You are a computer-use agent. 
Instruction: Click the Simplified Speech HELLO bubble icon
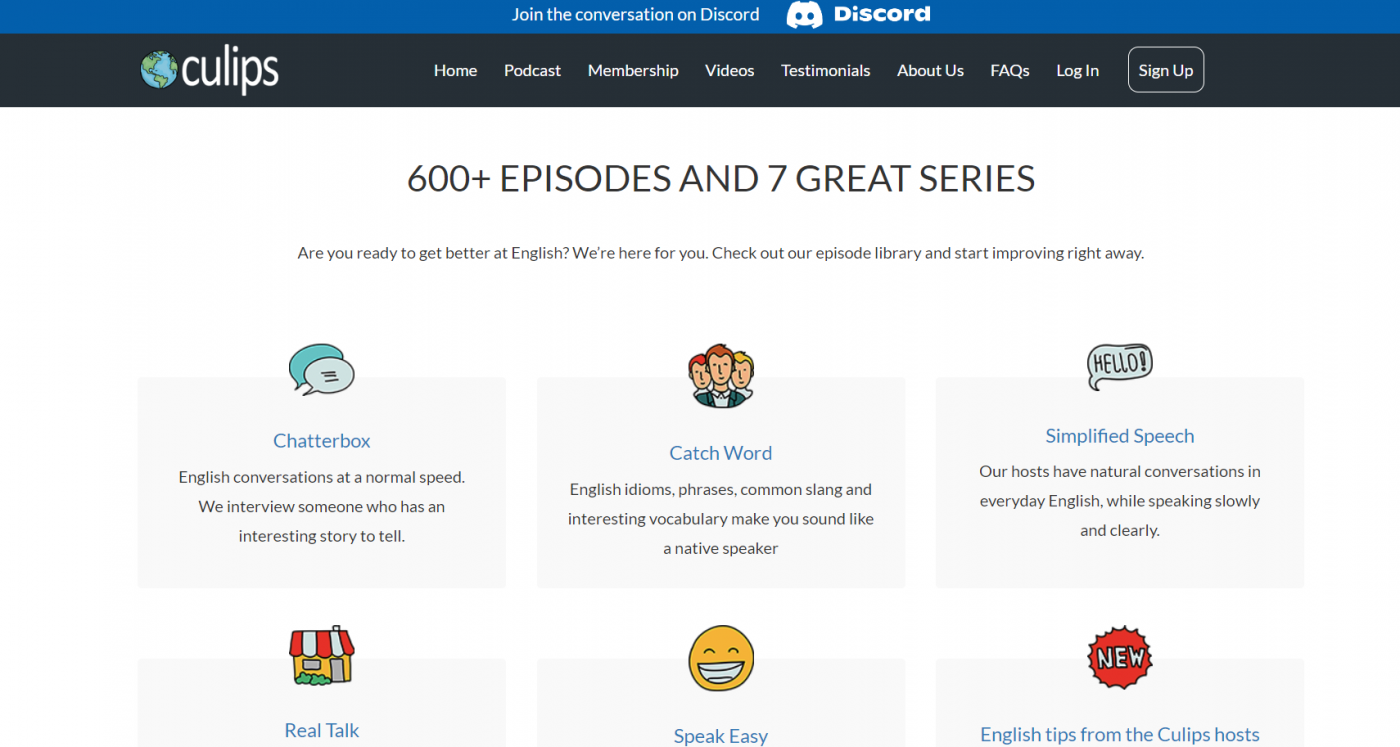(x=1119, y=366)
